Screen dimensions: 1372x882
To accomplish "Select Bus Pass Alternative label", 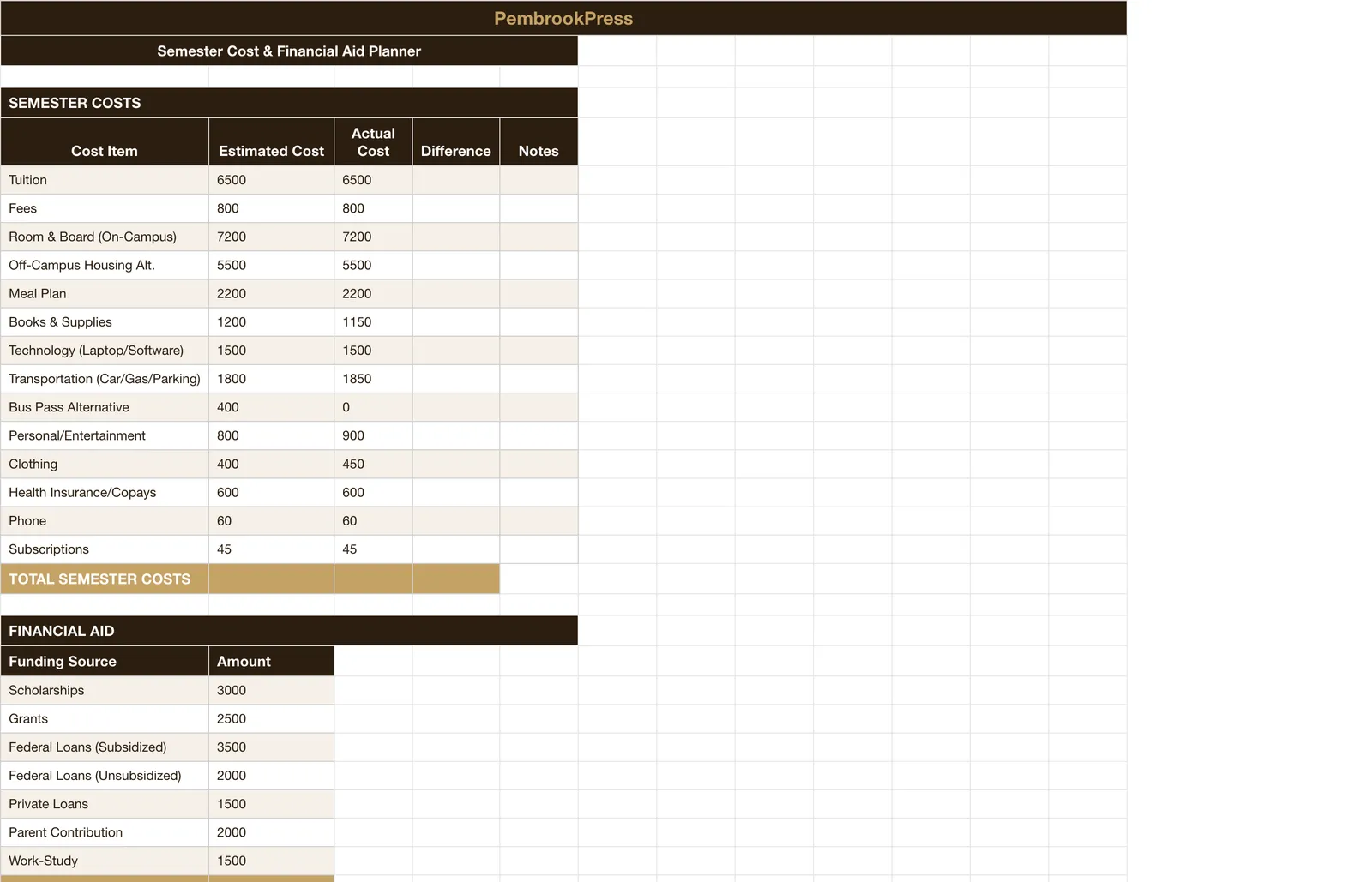I will point(105,407).
